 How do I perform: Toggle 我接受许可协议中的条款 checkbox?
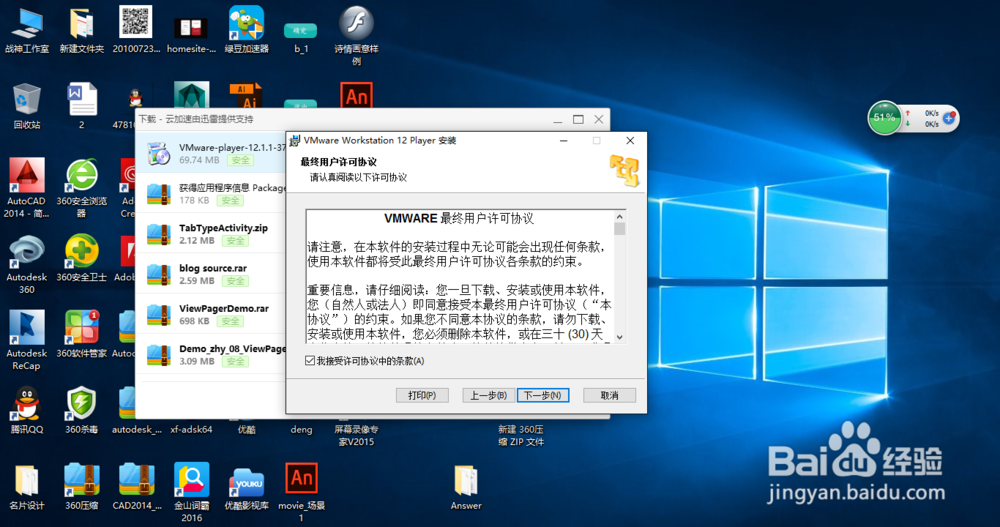click(x=310, y=361)
